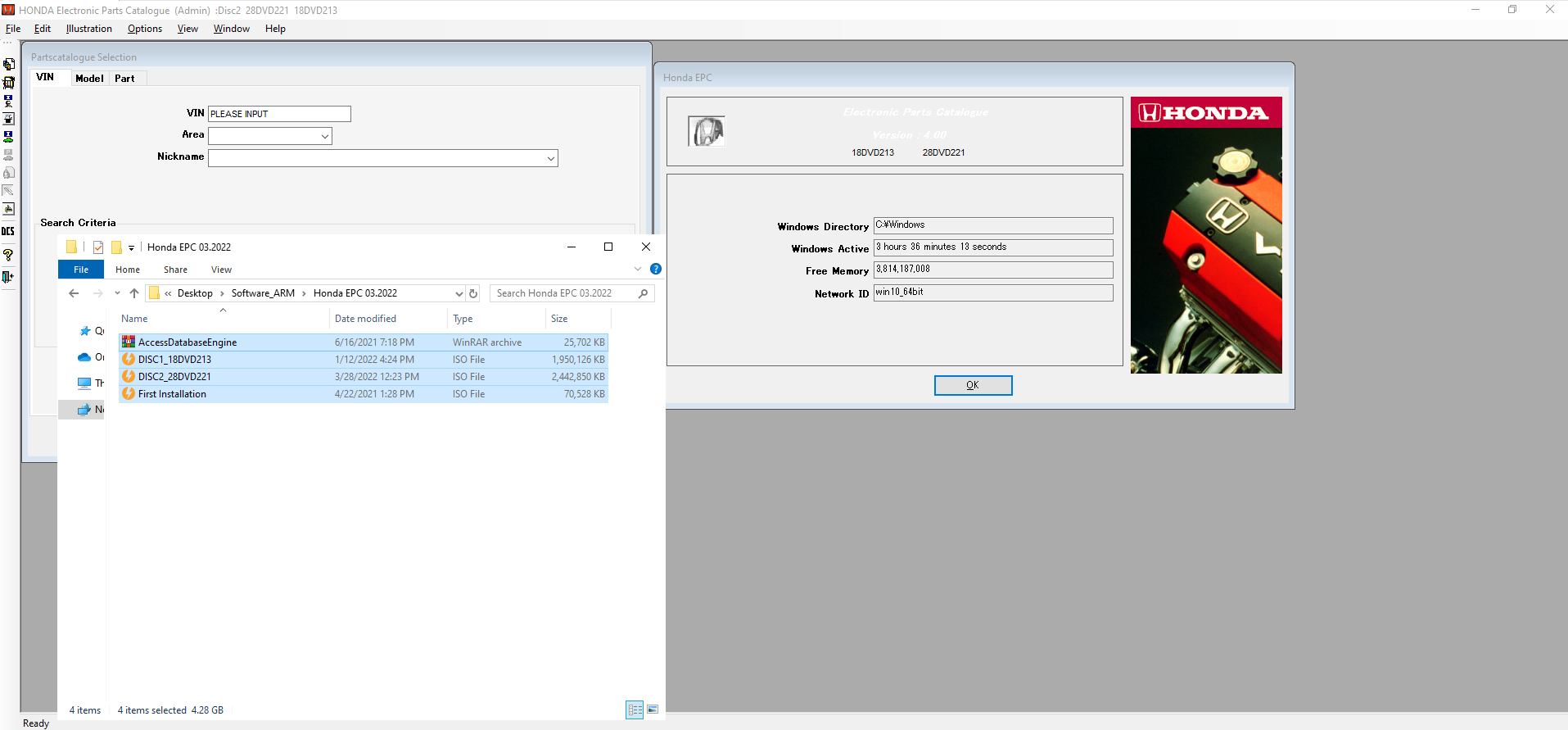Click the top catalogue selection toolbar icon
The image size is (1568, 730).
point(8,64)
